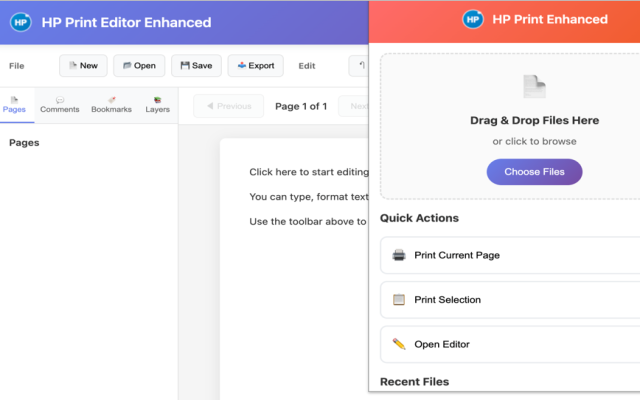Click the clipboard icon beside Print Selection
The width and height of the screenshot is (640, 400).
click(x=399, y=300)
